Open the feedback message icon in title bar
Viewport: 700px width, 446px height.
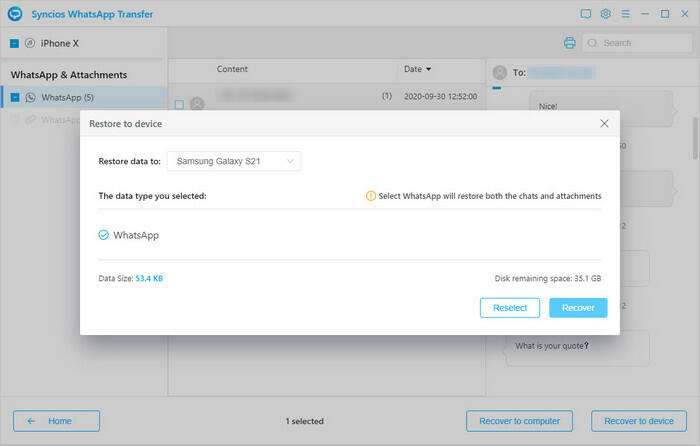[x=586, y=14]
